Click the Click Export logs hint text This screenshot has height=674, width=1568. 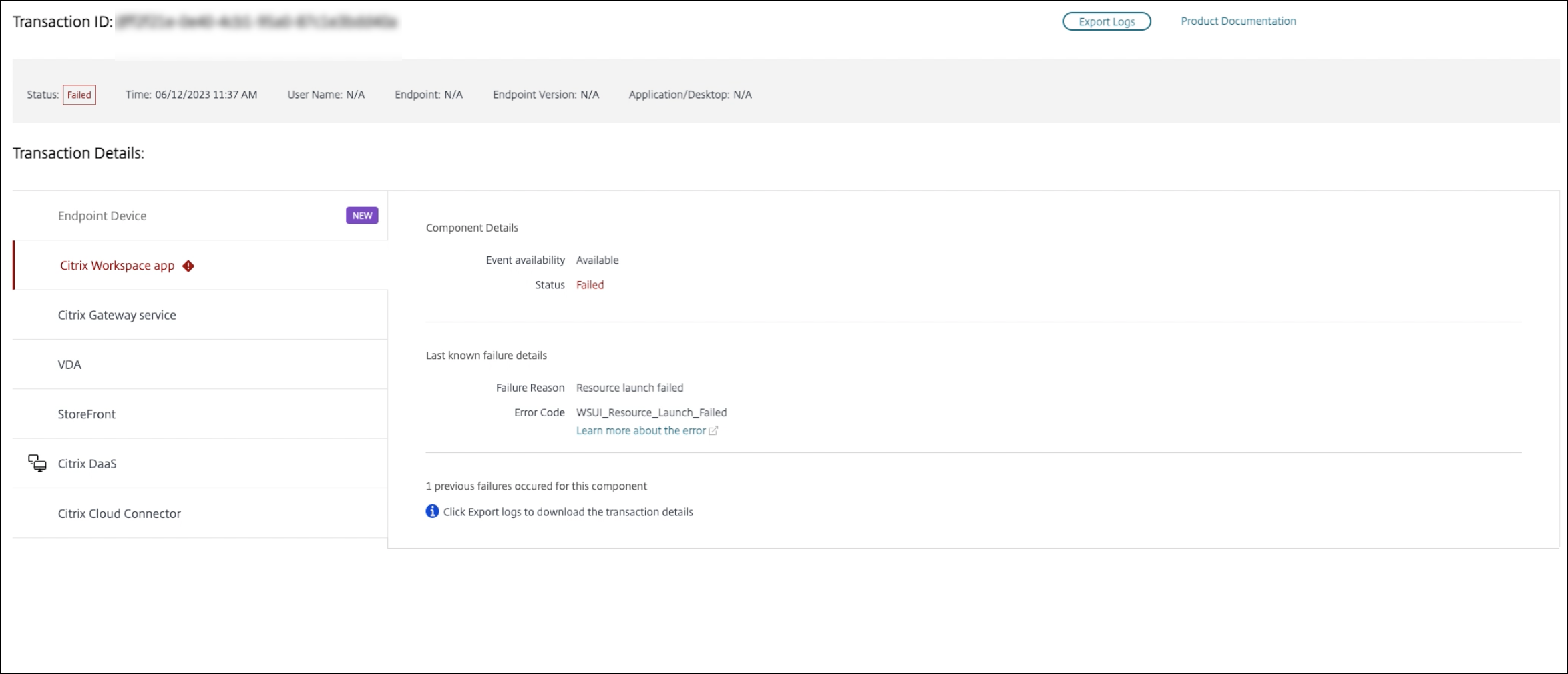pyautogui.click(x=568, y=512)
